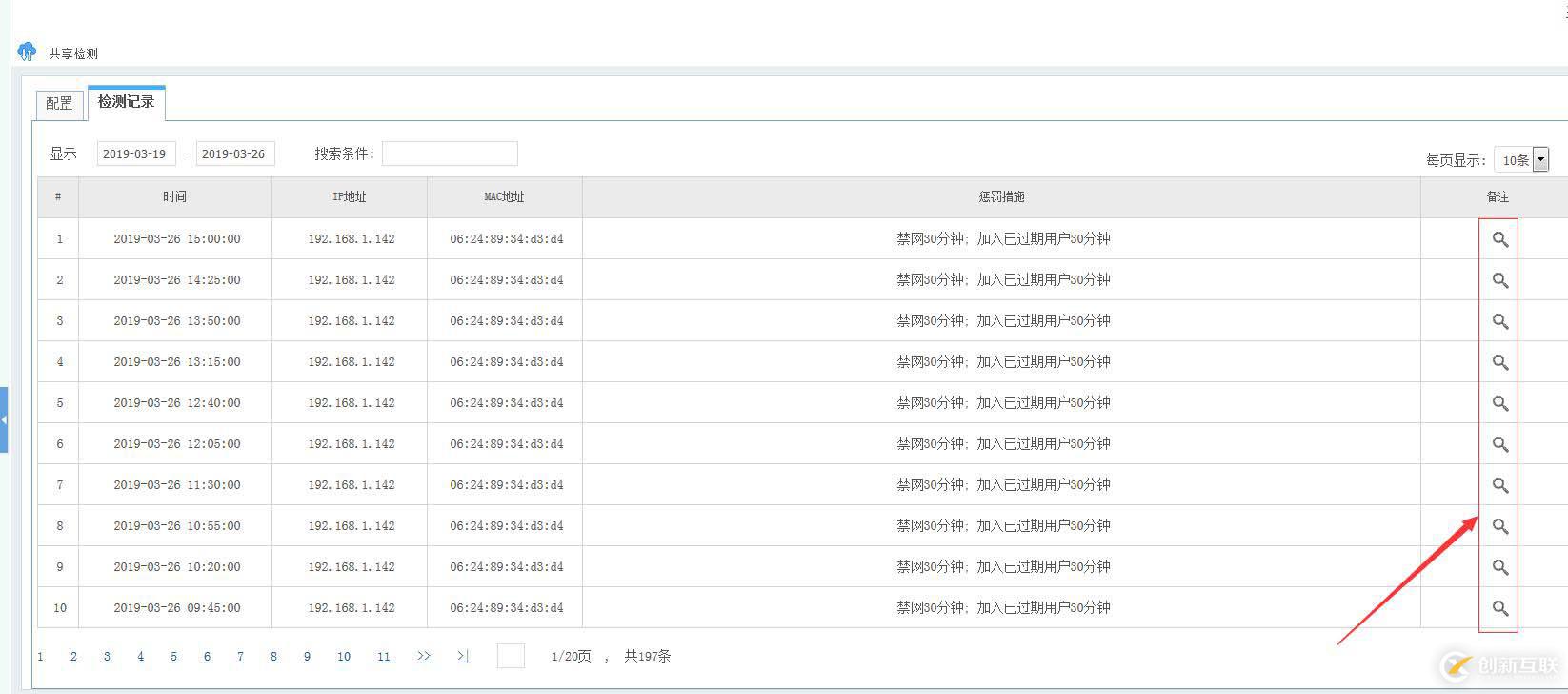Click the end date field 2019-03-26
Viewport: 1568px width, 694px height.
235,153
